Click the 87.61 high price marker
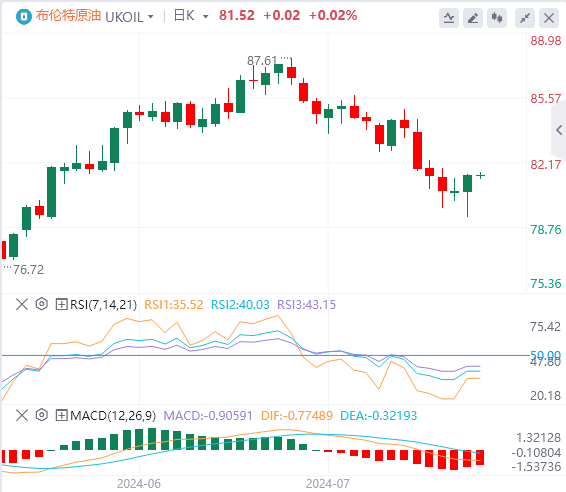Screen dimensions: 566x492 click(262, 61)
